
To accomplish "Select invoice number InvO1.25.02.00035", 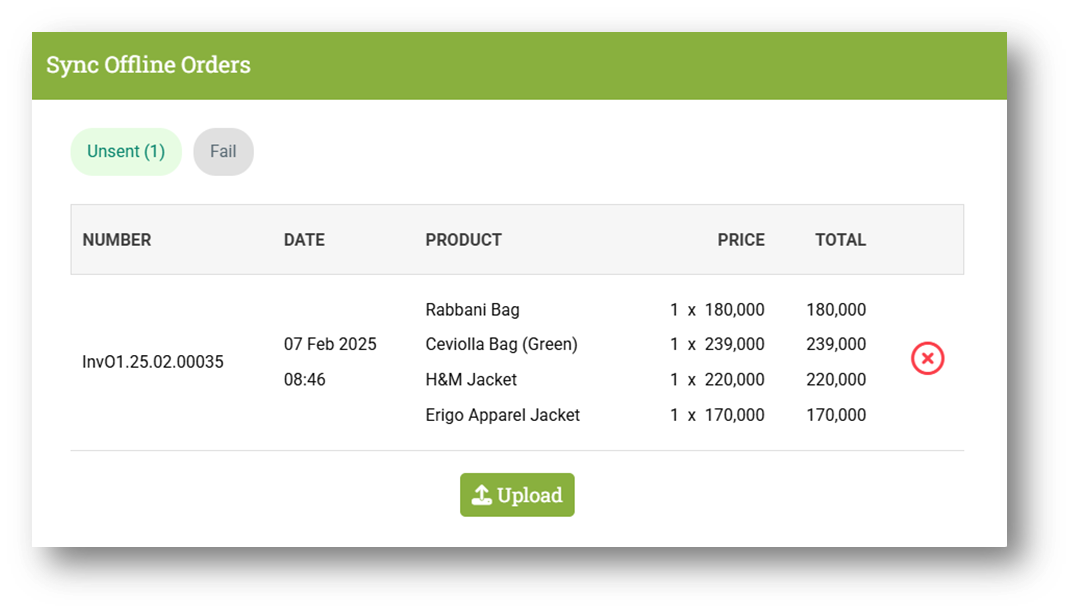I will click(x=152, y=362).
